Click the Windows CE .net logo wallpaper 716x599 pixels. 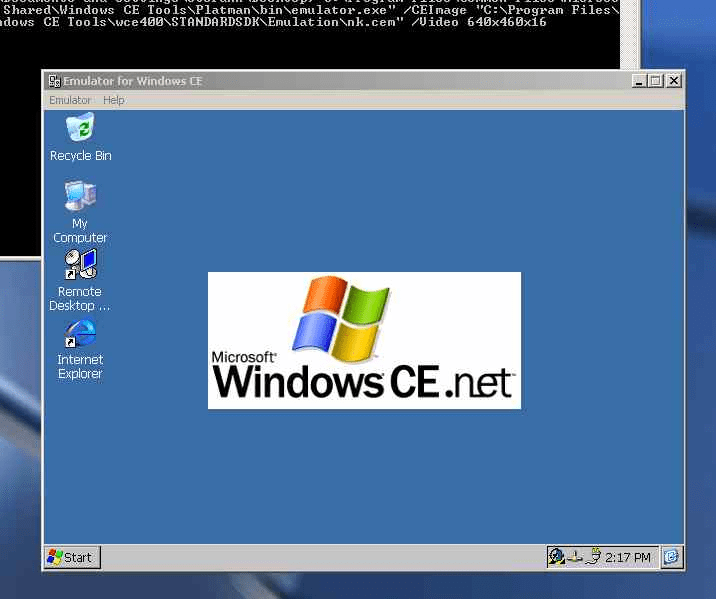point(364,341)
